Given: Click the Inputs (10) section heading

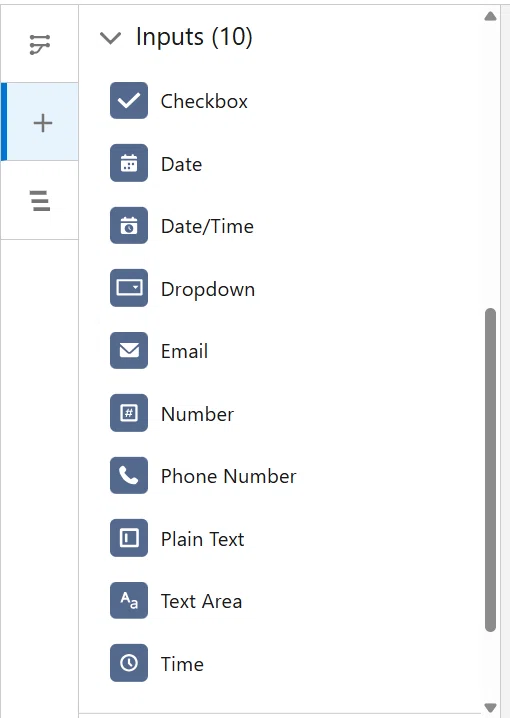Looking at the screenshot, I should [194, 37].
